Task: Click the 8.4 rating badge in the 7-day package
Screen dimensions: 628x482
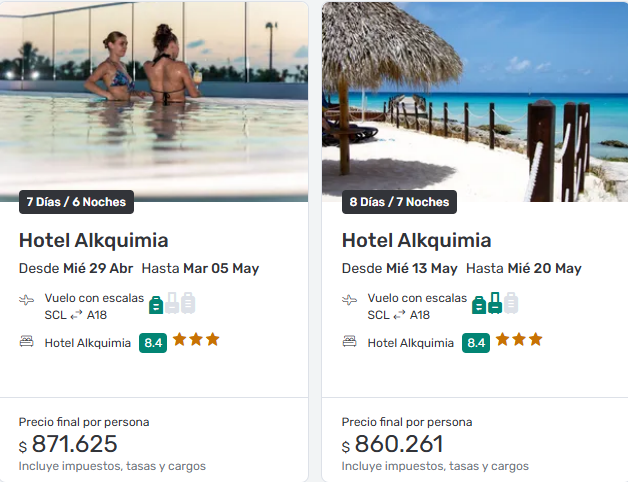Action: [x=153, y=343]
